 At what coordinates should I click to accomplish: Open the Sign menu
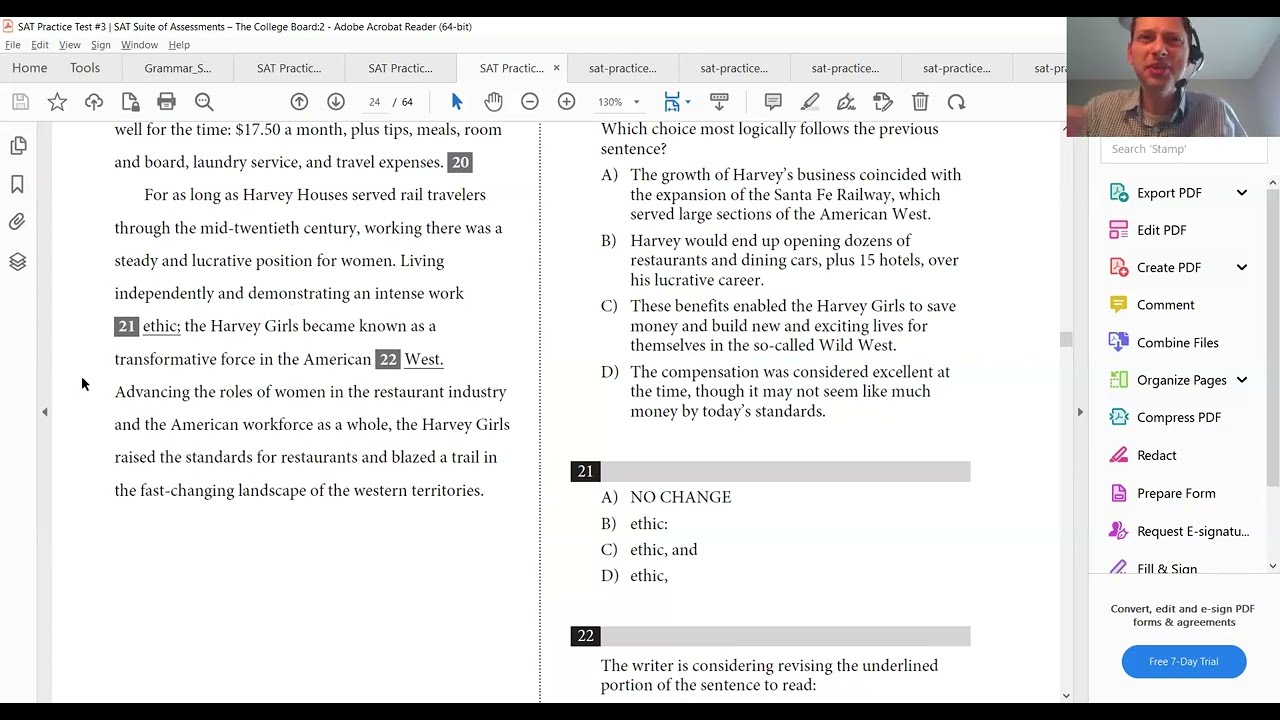[101, 45]
